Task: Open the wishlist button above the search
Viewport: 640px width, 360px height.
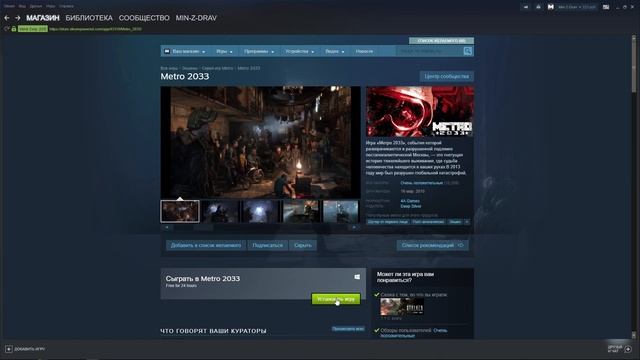Action: coord(441,40)
